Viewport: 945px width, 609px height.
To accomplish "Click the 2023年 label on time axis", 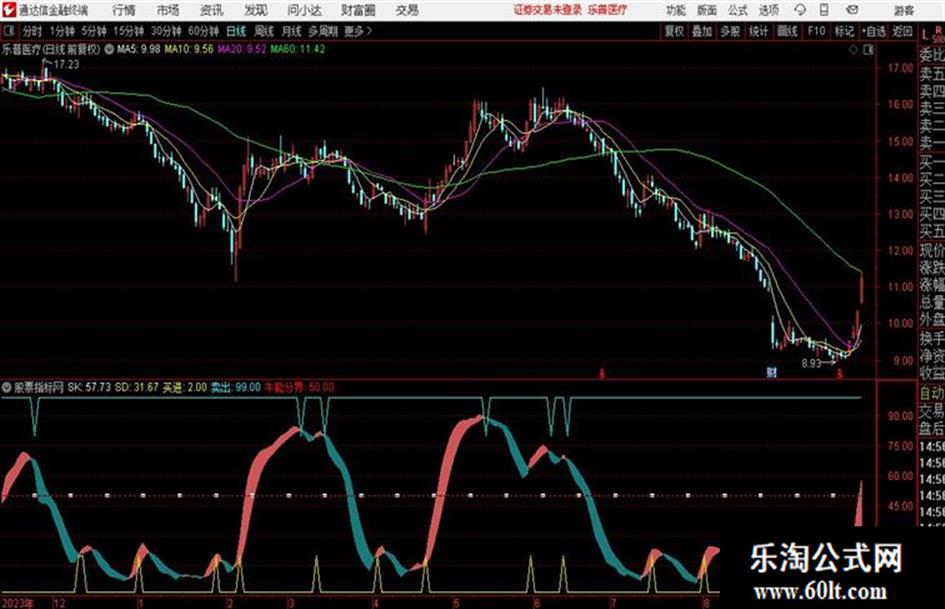I will (17, 603).
